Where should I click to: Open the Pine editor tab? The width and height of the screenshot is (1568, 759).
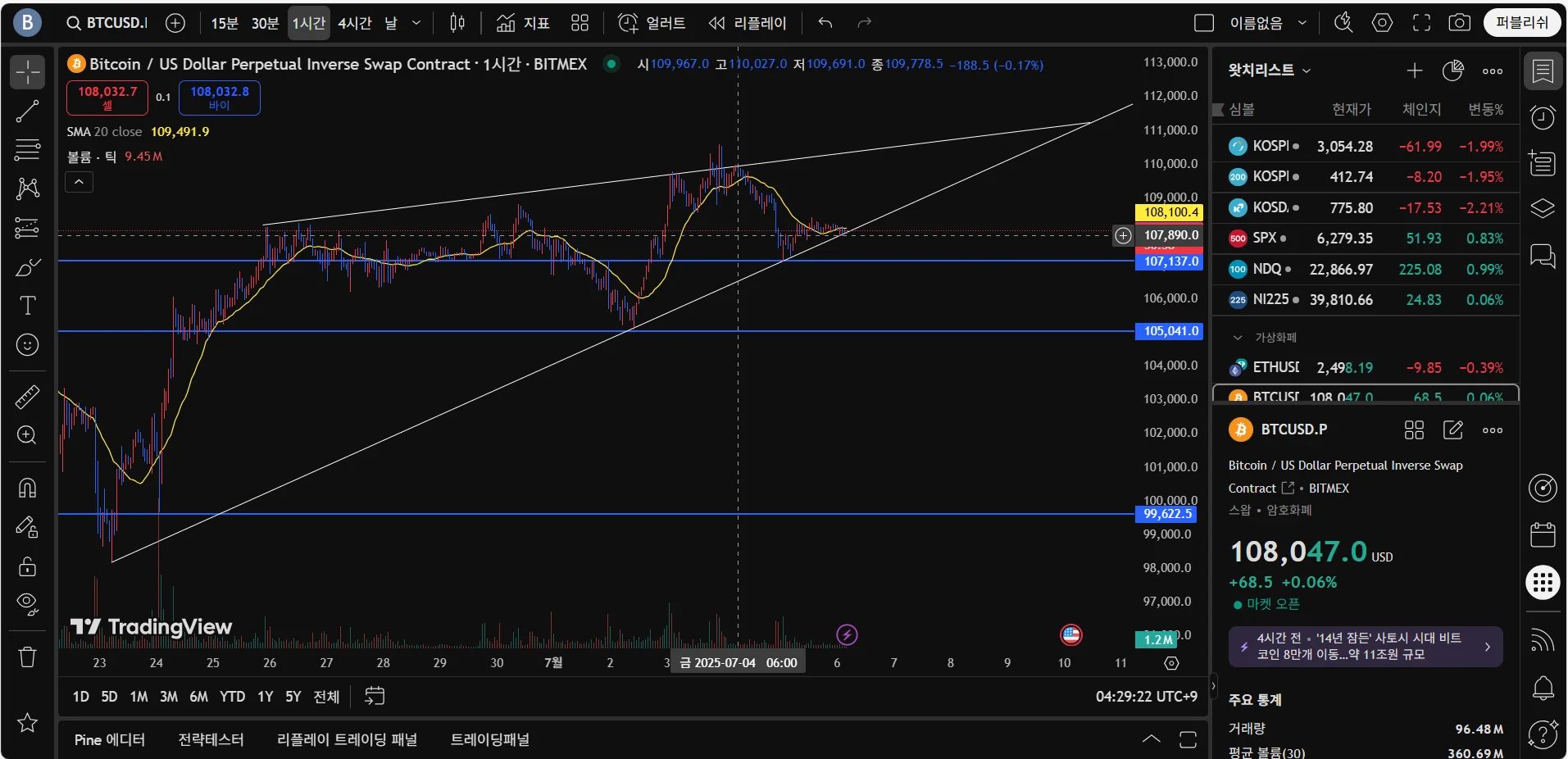[x=110, y=739]
